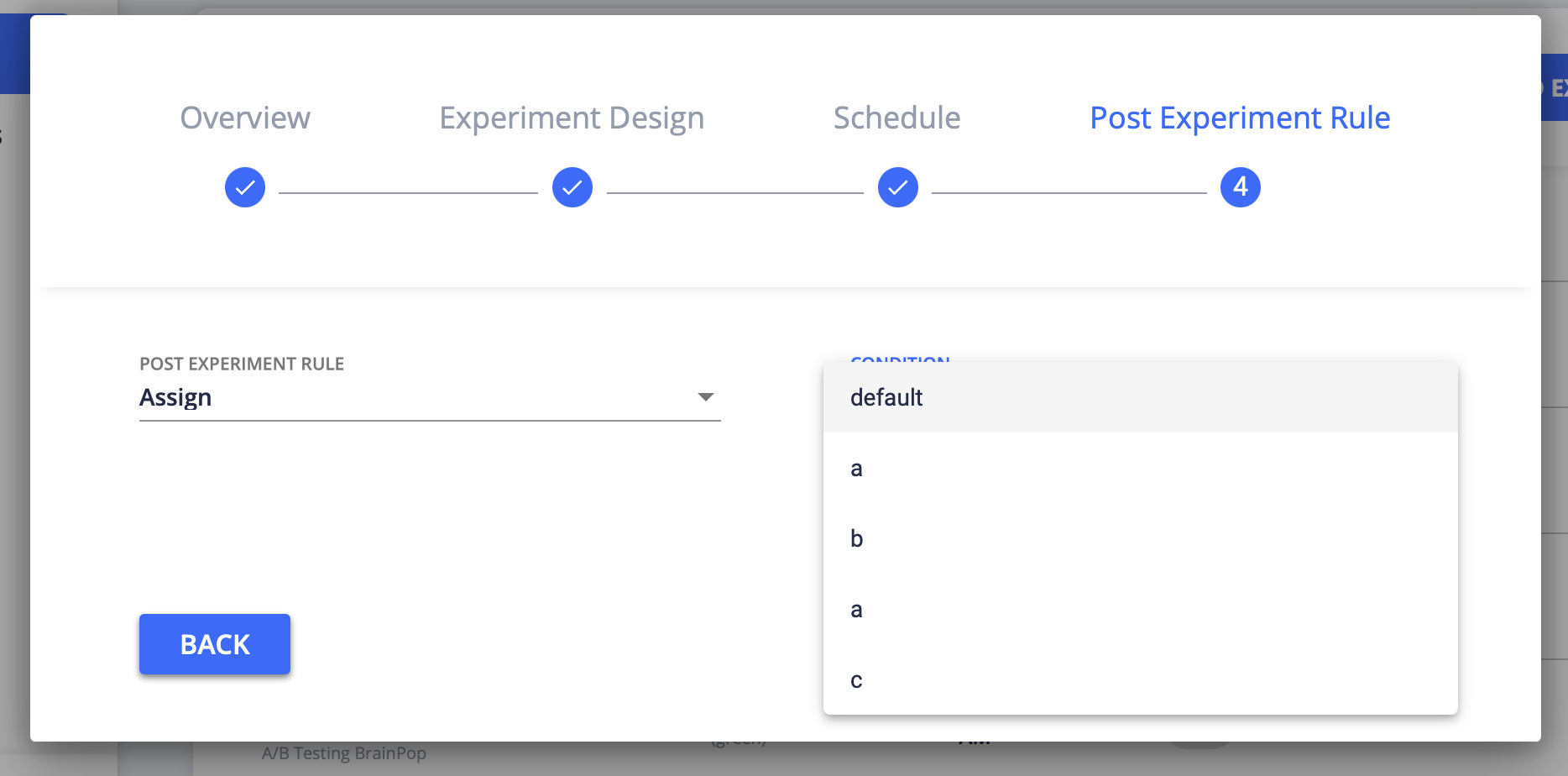Click the dropdown arrow beside Assign
Screen dimensions: 1568x776
705,396
